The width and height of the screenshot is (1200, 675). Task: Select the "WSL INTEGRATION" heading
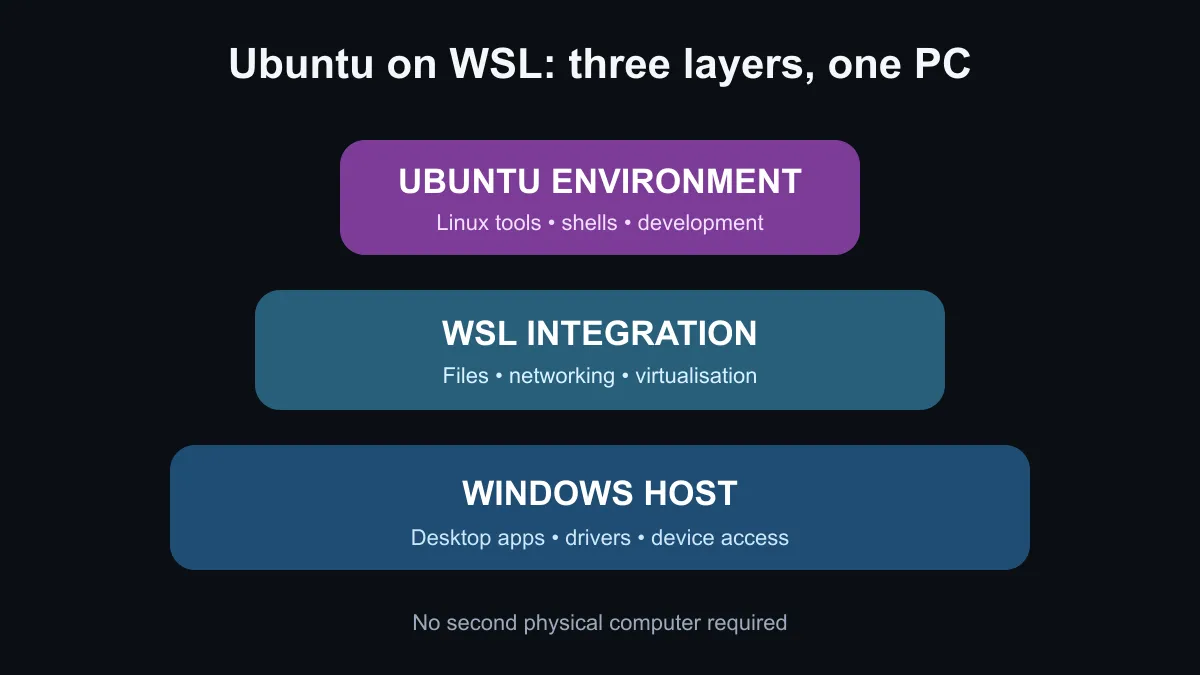(x=600, y=334)
